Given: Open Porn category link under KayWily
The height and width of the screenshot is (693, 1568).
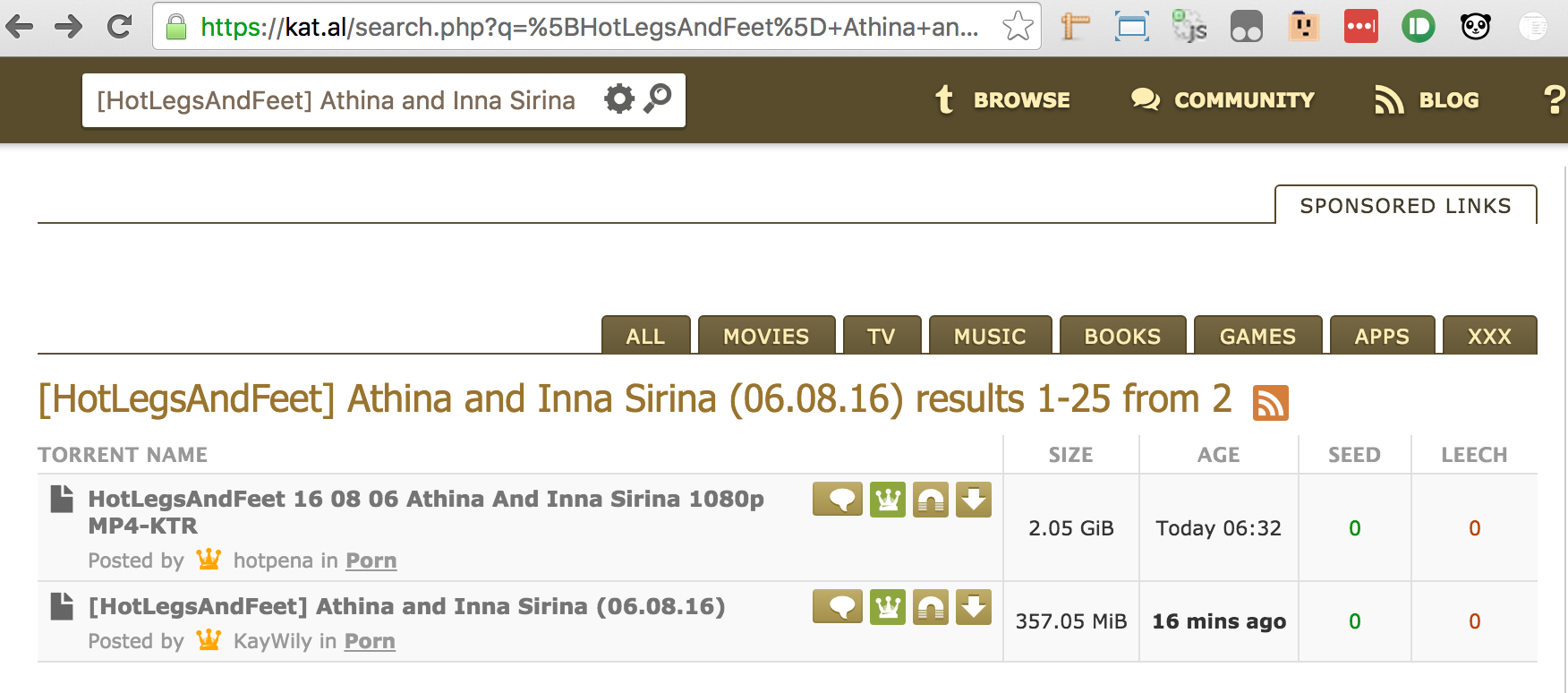Looking at the screenshot, I should 370,641.
